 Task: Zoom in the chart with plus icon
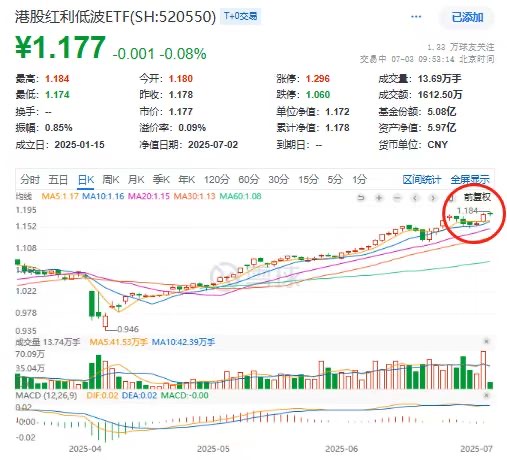click(379, 198)
